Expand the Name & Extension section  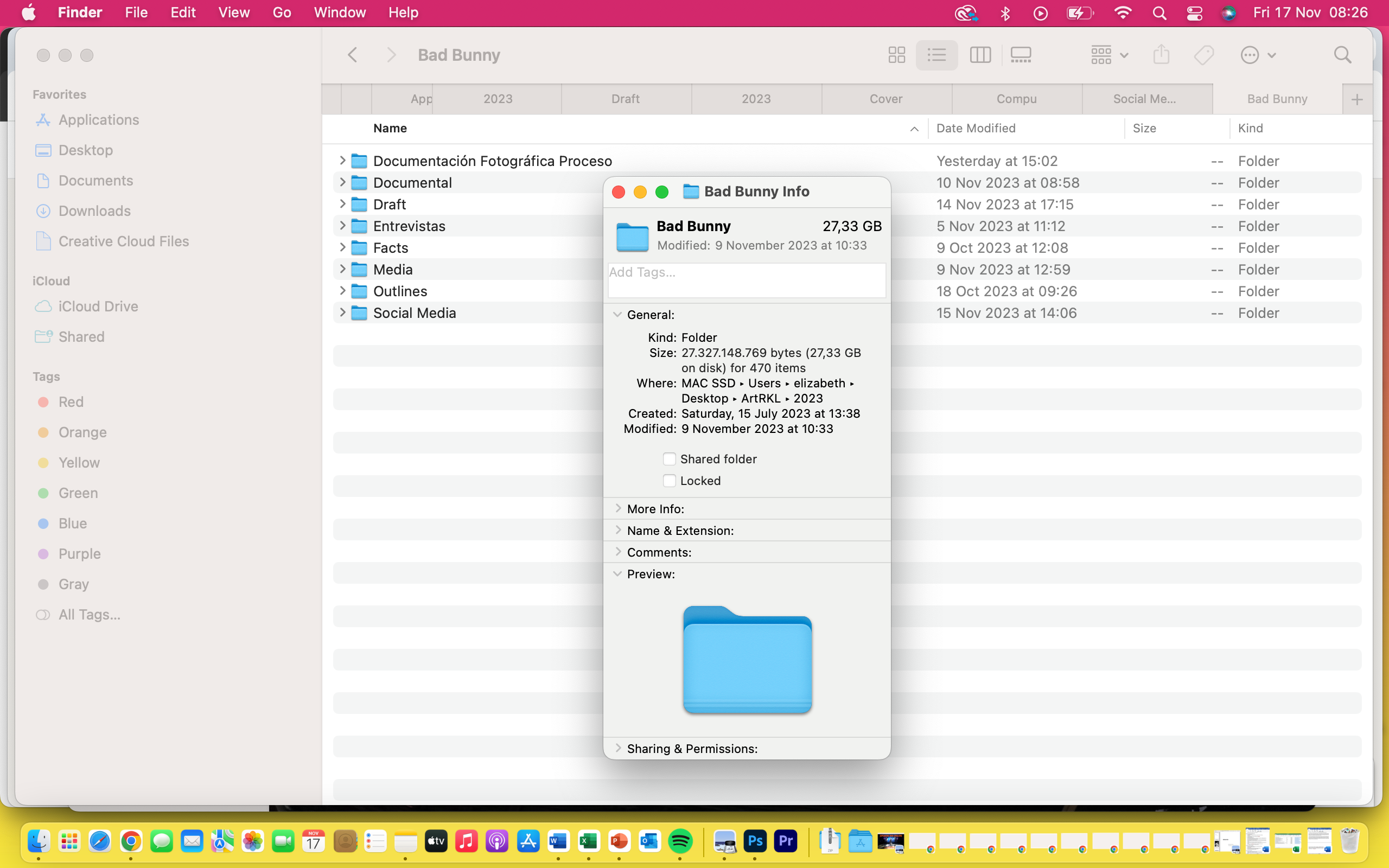617,530
